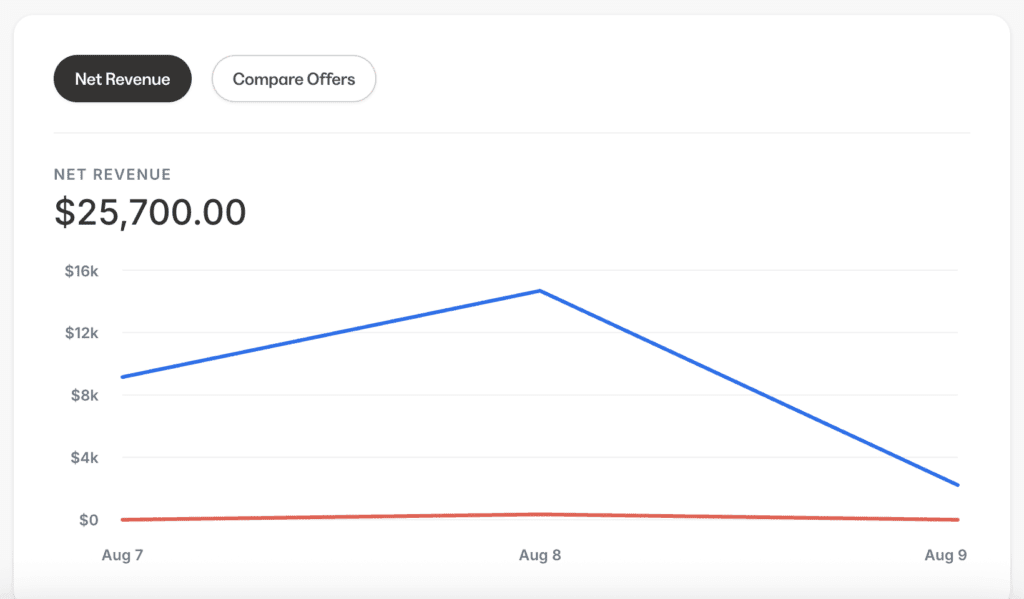Click the red line start at Aug 7
This screenshot has width=1024, height=599.
point(123,519)
